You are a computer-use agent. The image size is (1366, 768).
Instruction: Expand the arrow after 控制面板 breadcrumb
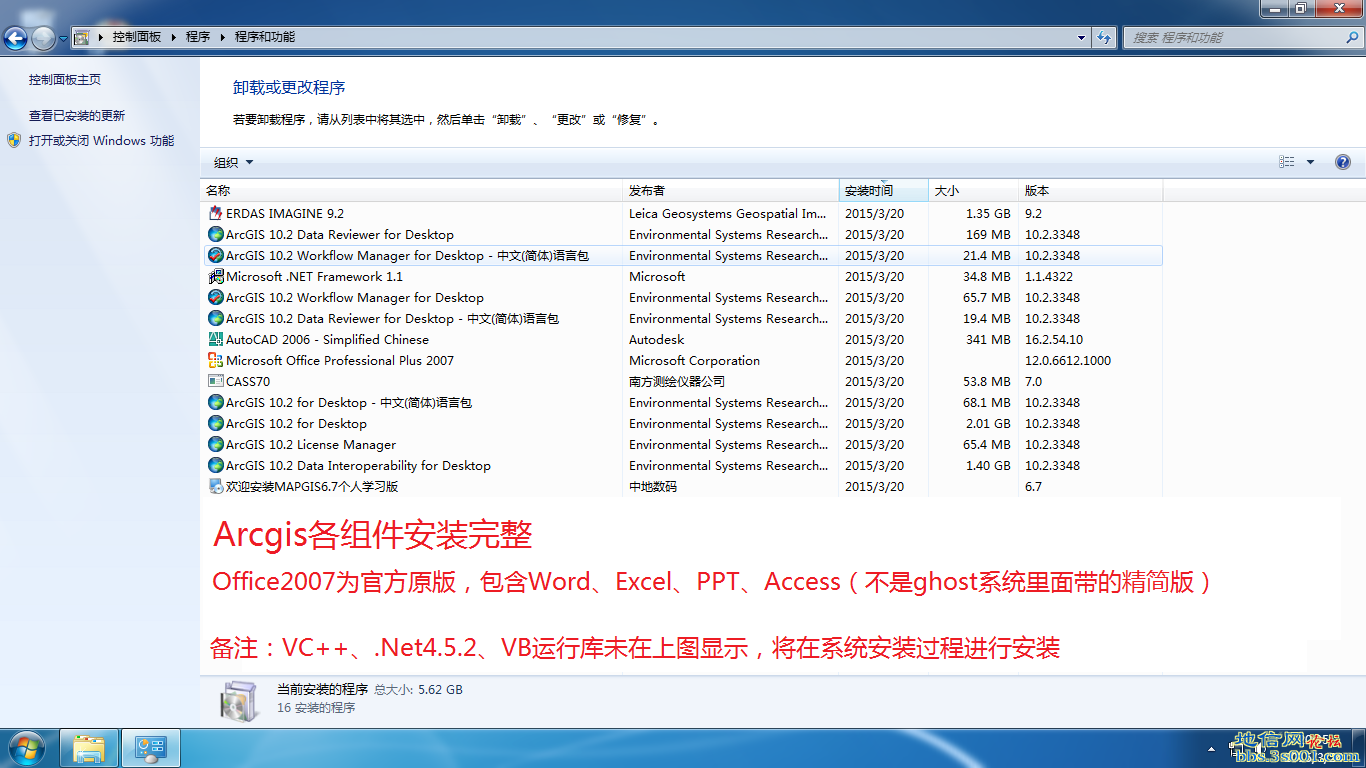pos(173,37)
